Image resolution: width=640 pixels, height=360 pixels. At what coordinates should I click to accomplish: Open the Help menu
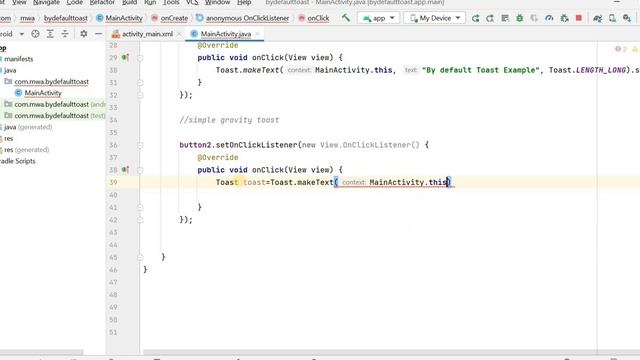click(244, 2)
